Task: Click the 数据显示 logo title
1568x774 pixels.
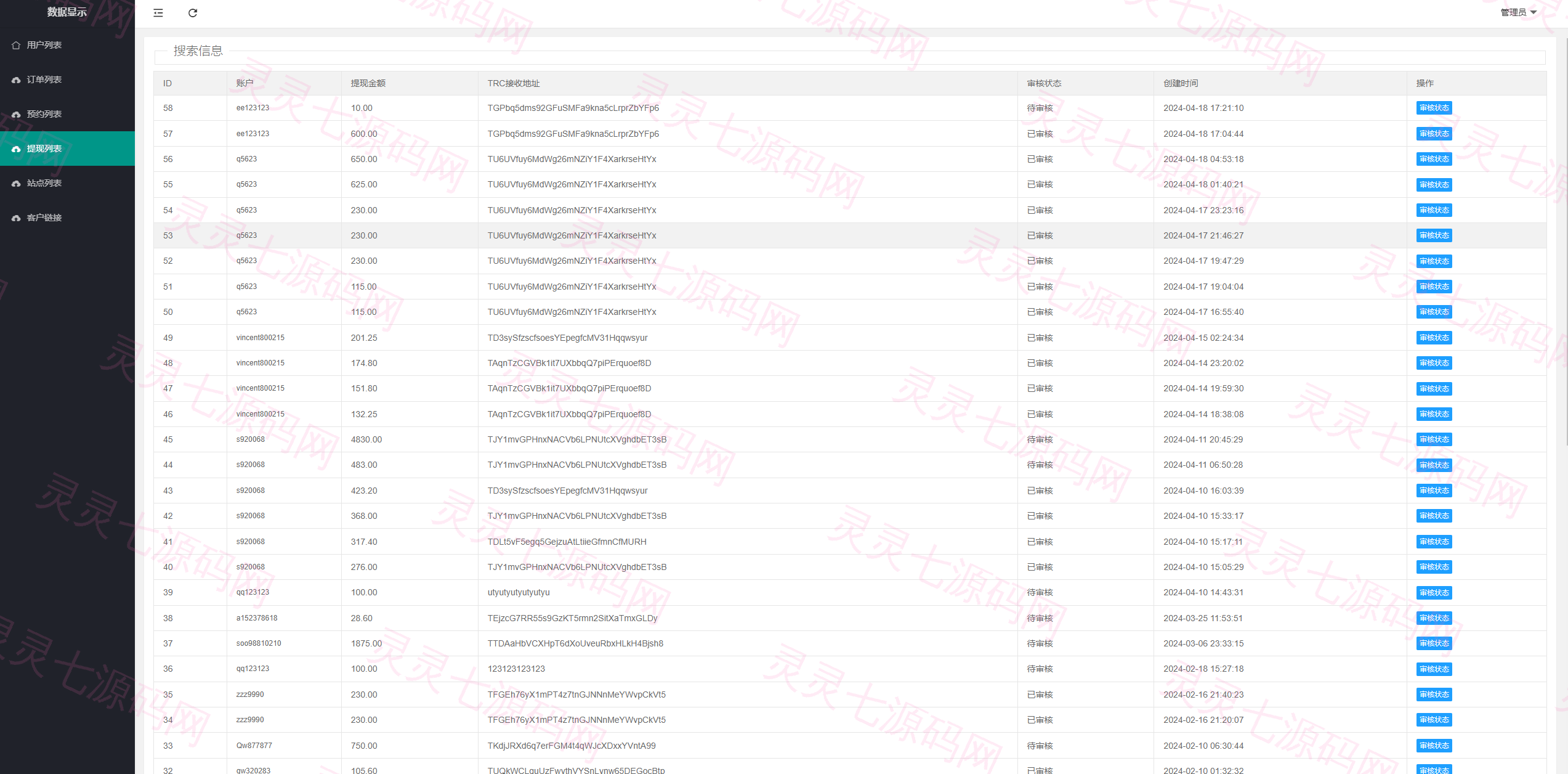Action: (x=67, y=12)
